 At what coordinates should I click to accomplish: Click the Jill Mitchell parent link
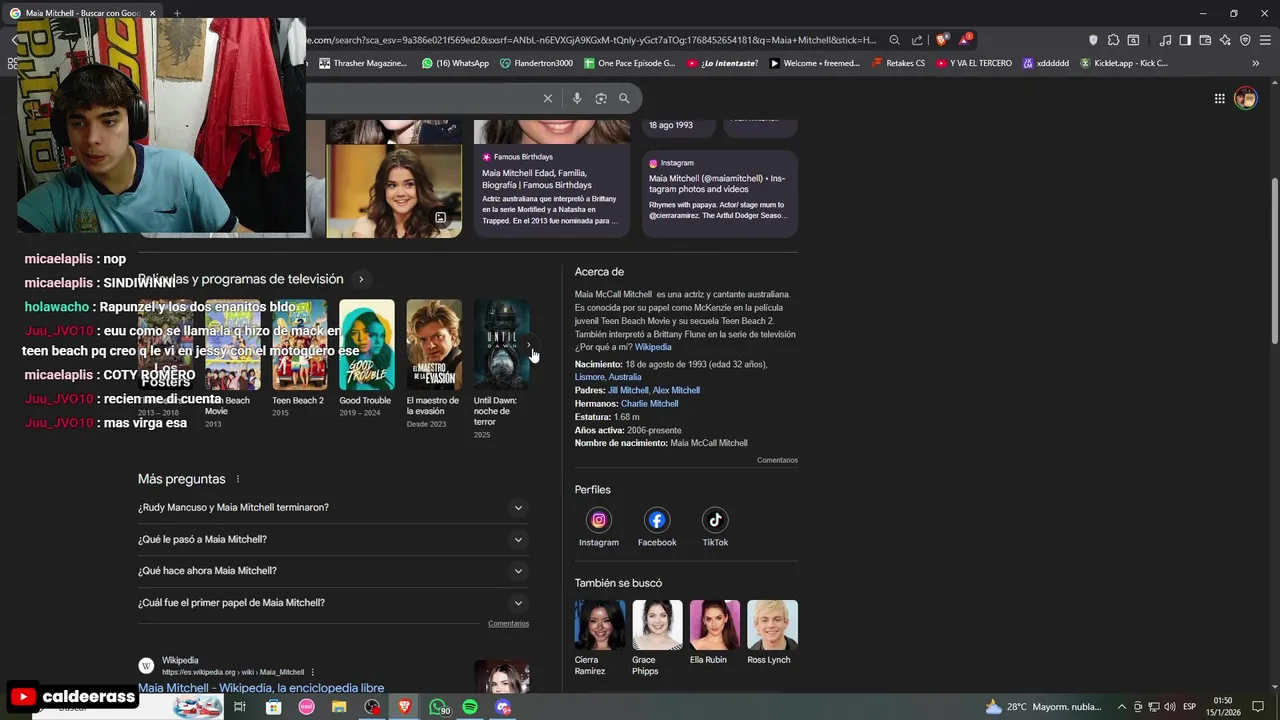628,390
